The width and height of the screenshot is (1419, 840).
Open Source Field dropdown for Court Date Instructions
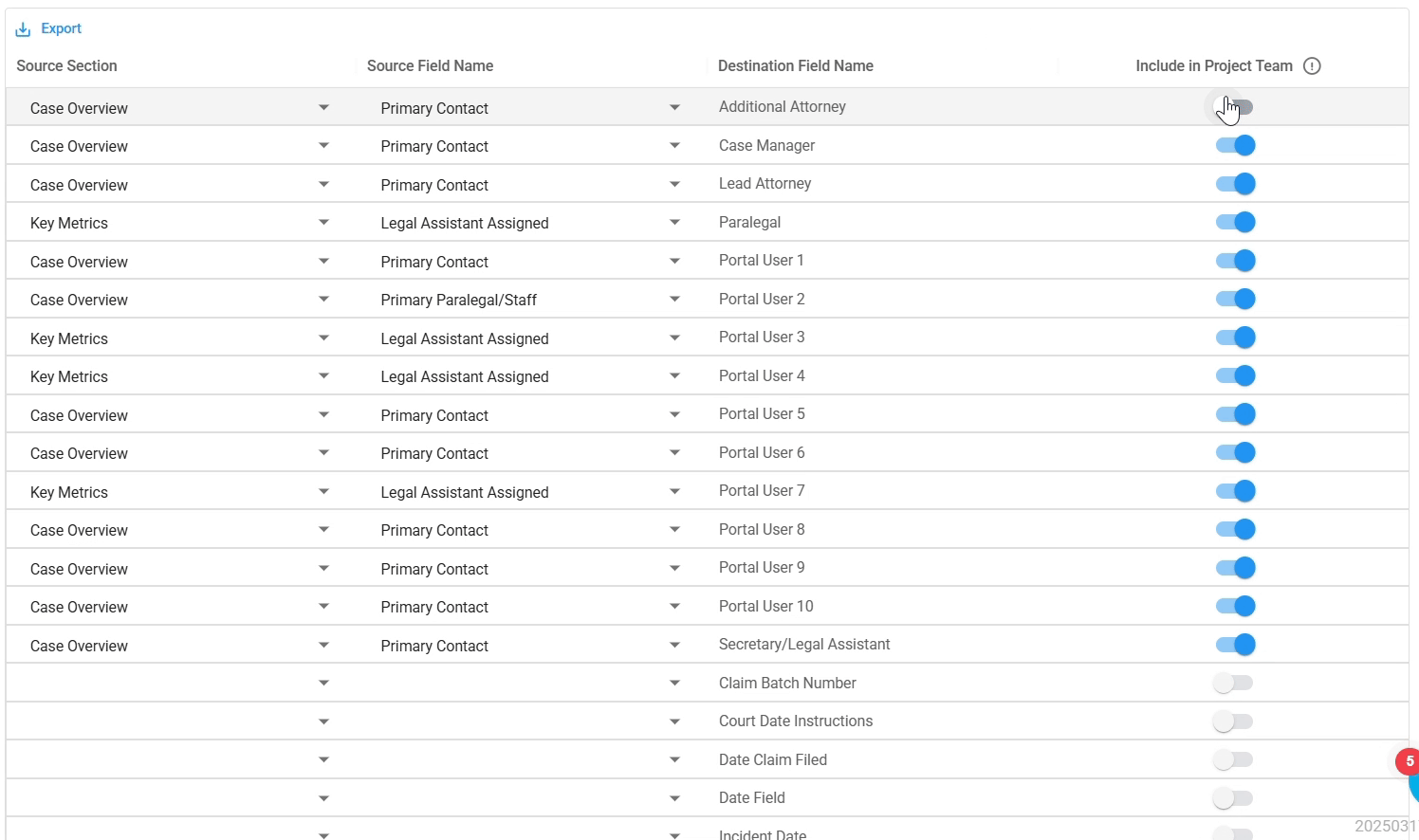coord(674,721)
